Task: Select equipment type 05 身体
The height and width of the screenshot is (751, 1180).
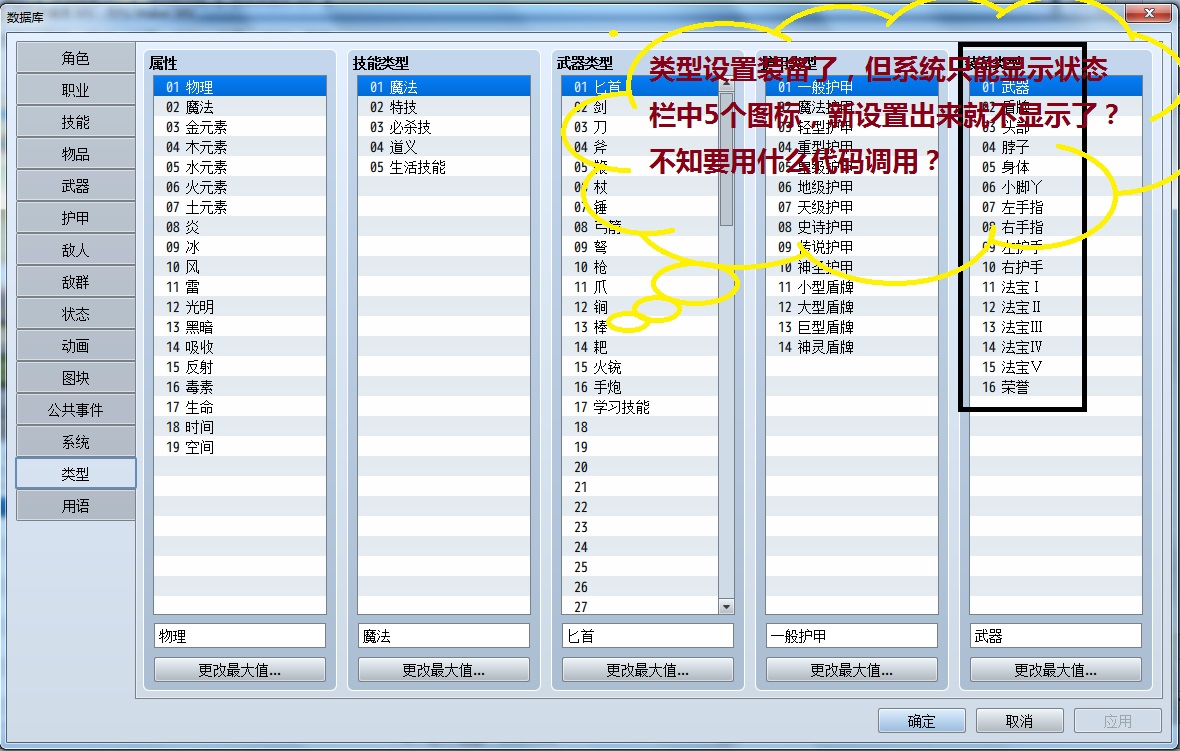Action: click(x=1056, y=167)
